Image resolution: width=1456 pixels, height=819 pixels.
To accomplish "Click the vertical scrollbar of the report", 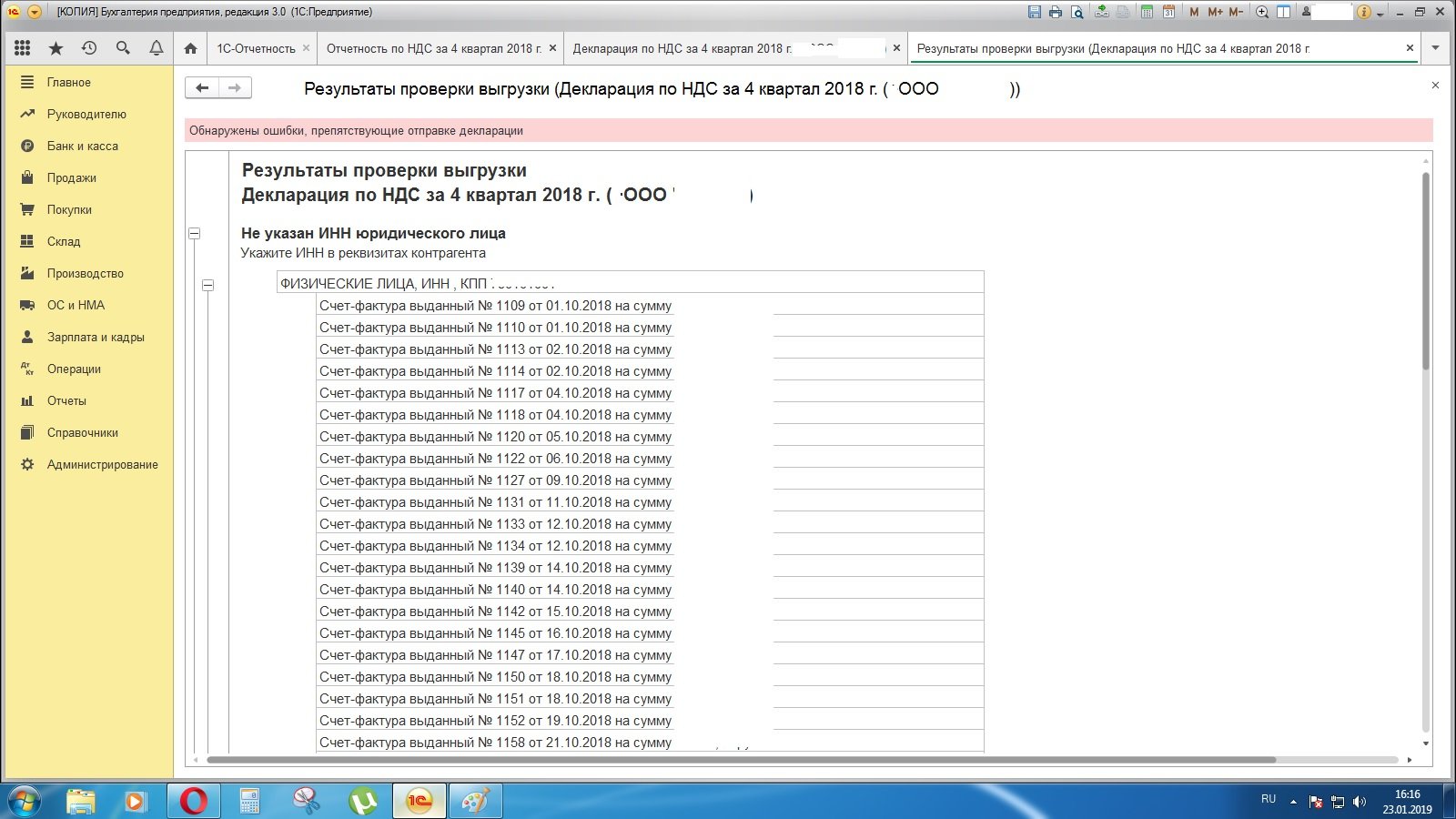I will coord(1426,270).
